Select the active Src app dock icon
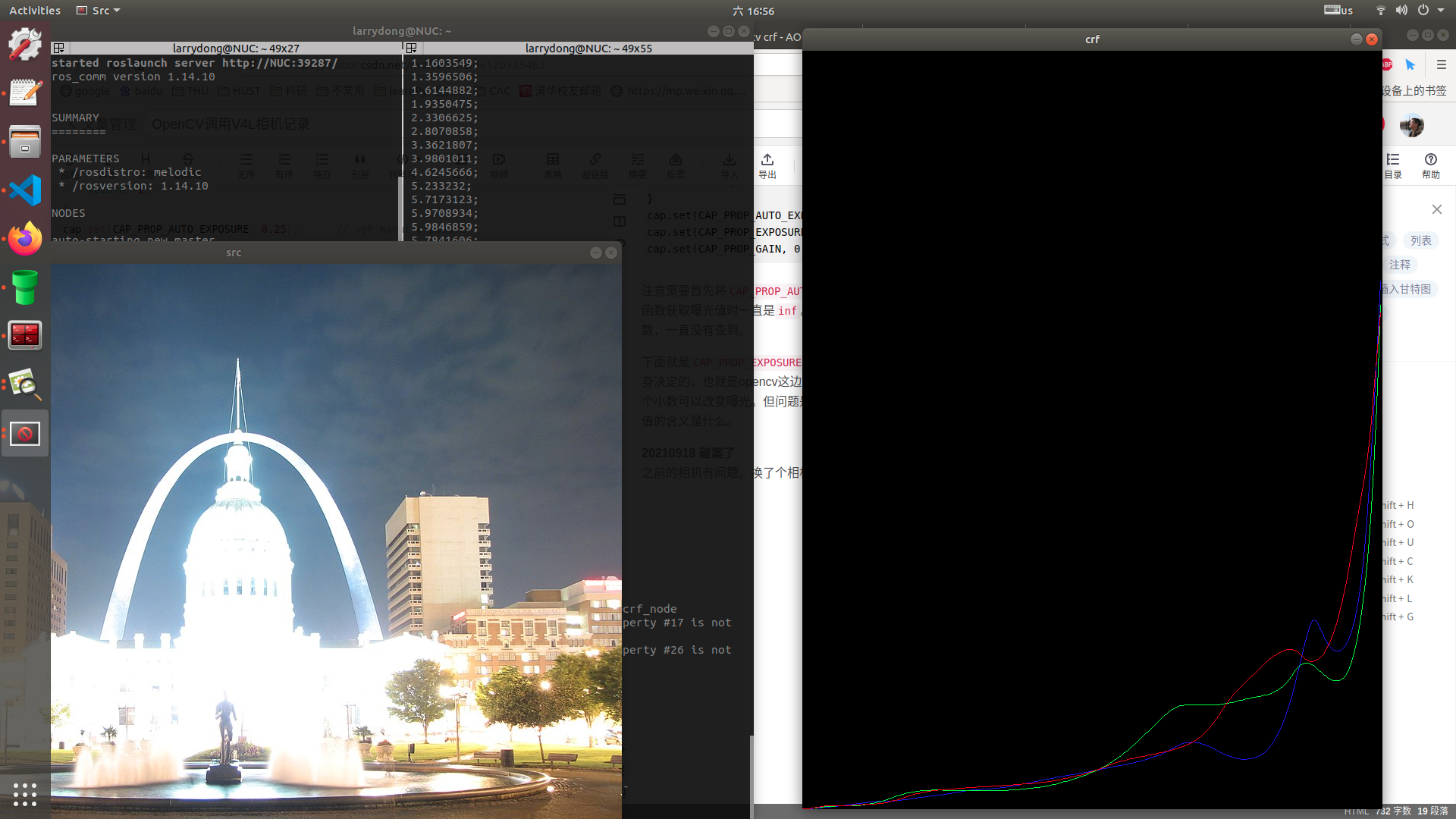1456x819 pixels. click(25, 433)
